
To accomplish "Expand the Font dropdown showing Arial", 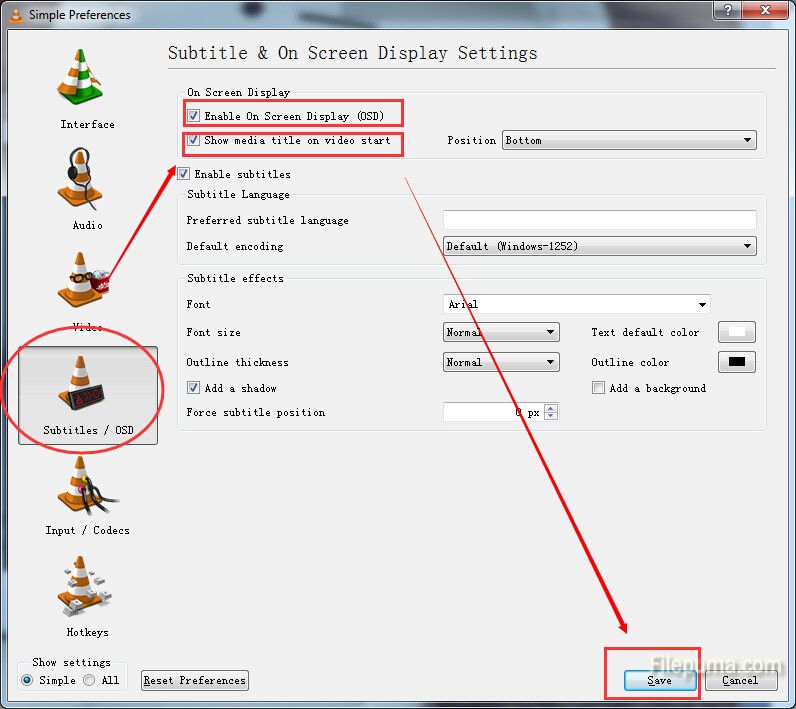I will tap(576, 304).
